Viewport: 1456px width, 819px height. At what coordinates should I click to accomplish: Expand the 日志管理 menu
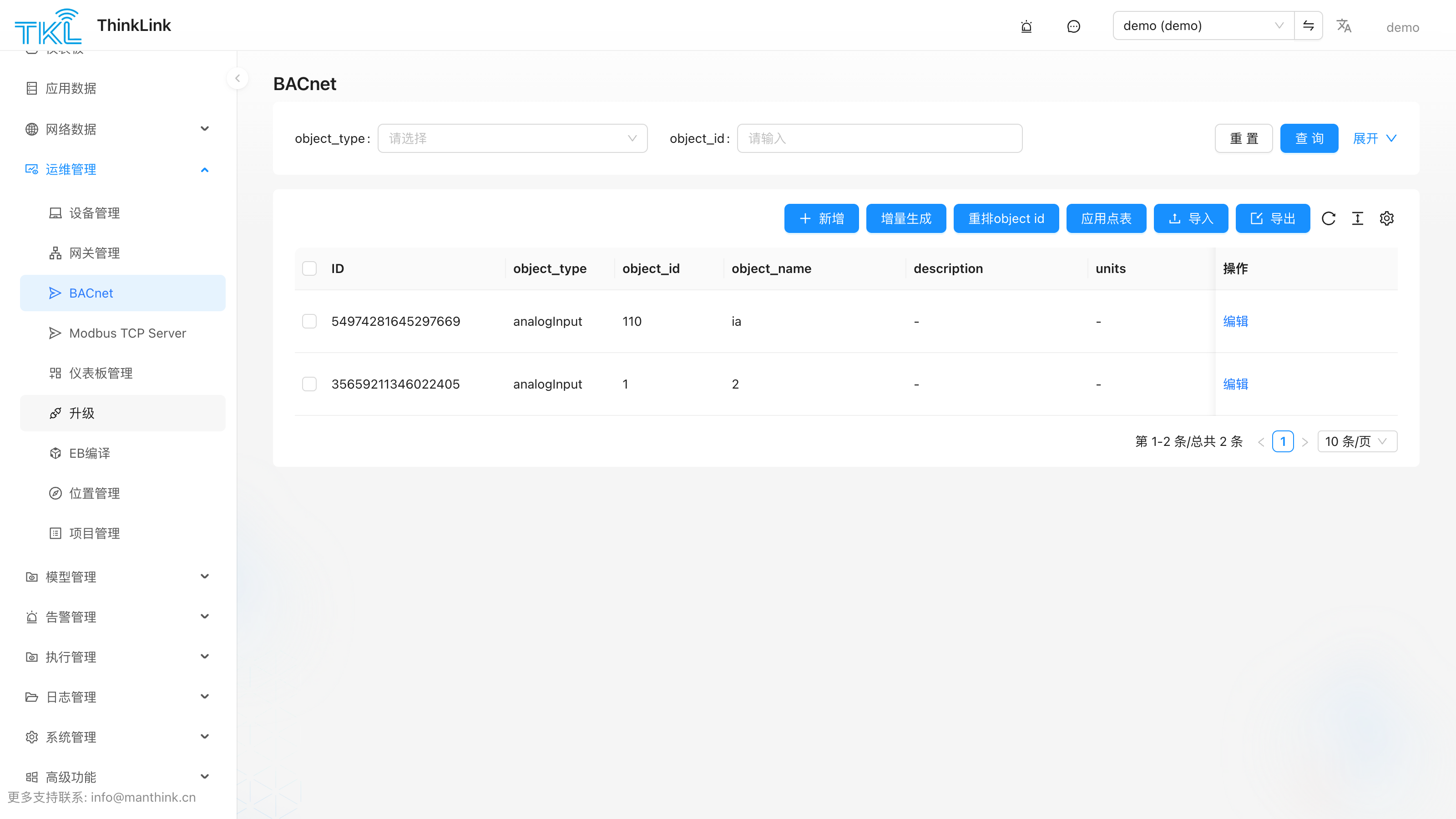click(x=118, y=697)
